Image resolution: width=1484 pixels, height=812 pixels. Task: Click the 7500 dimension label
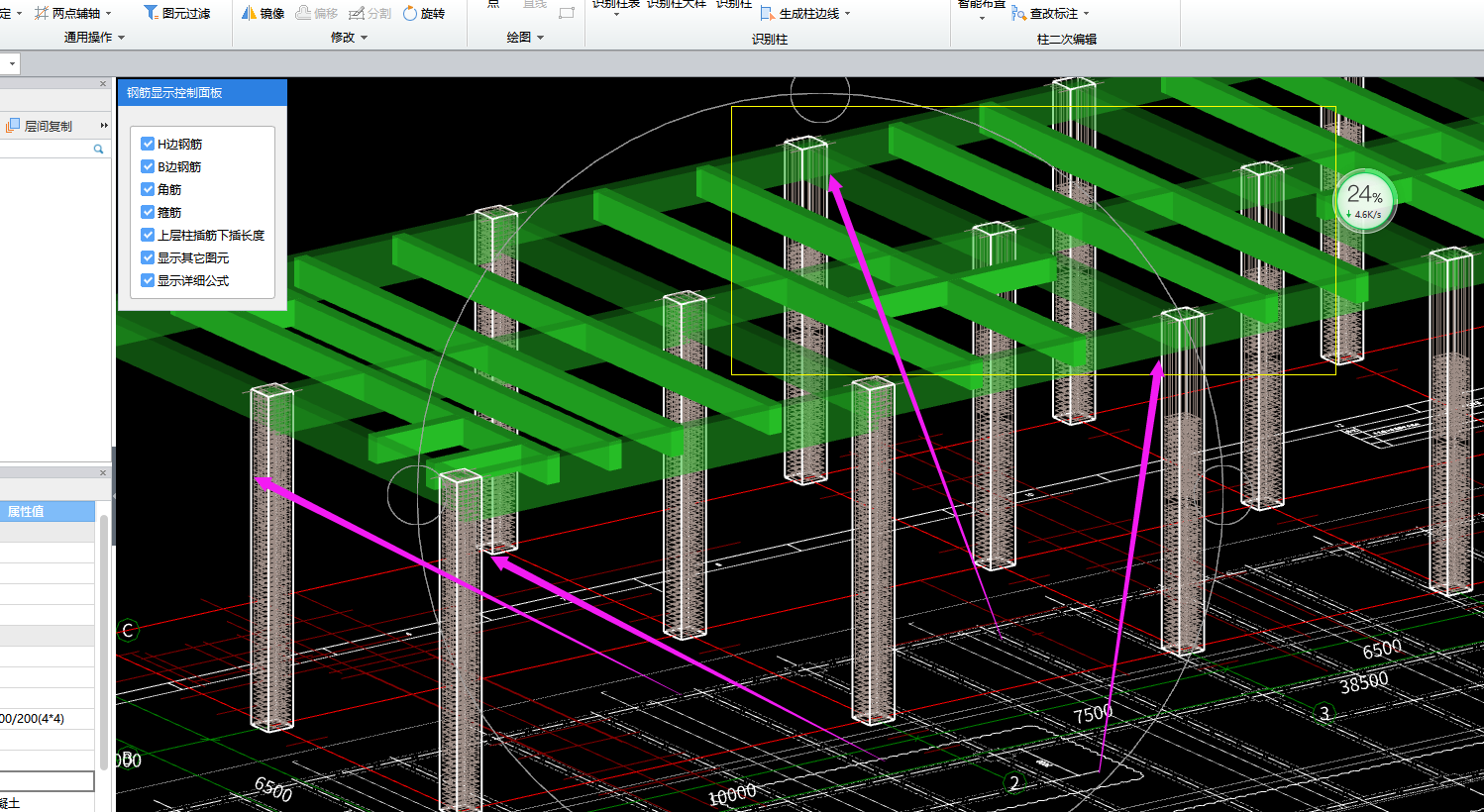(1094, 713)
